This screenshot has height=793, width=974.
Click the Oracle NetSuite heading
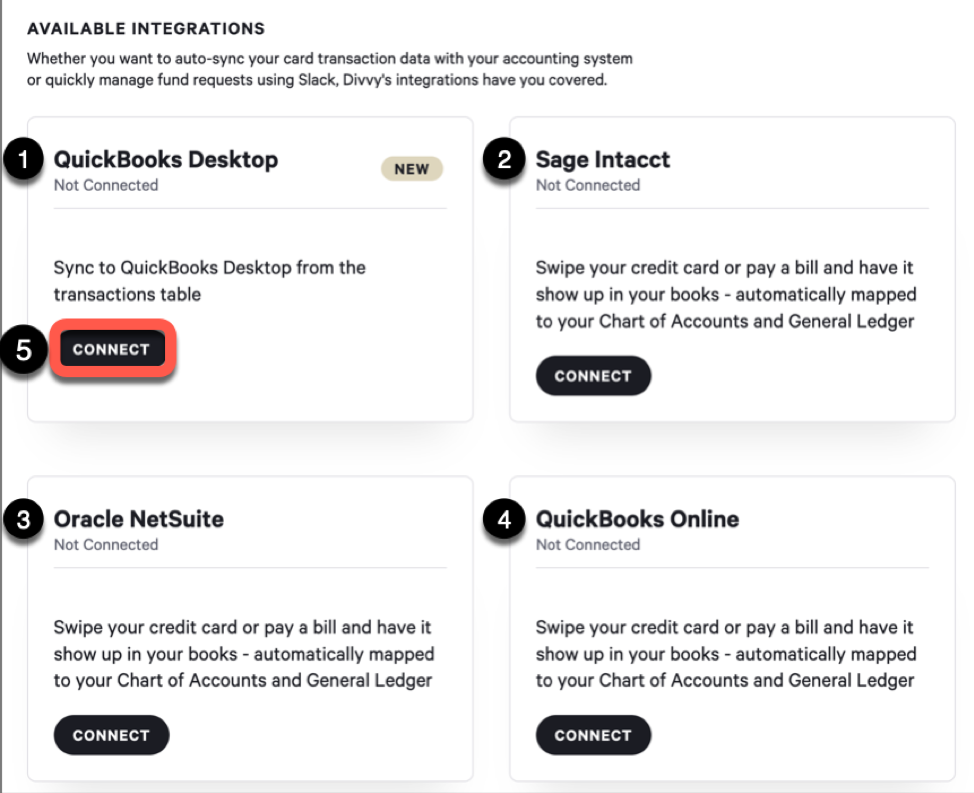pyautogui.click(x=139, y=519)
